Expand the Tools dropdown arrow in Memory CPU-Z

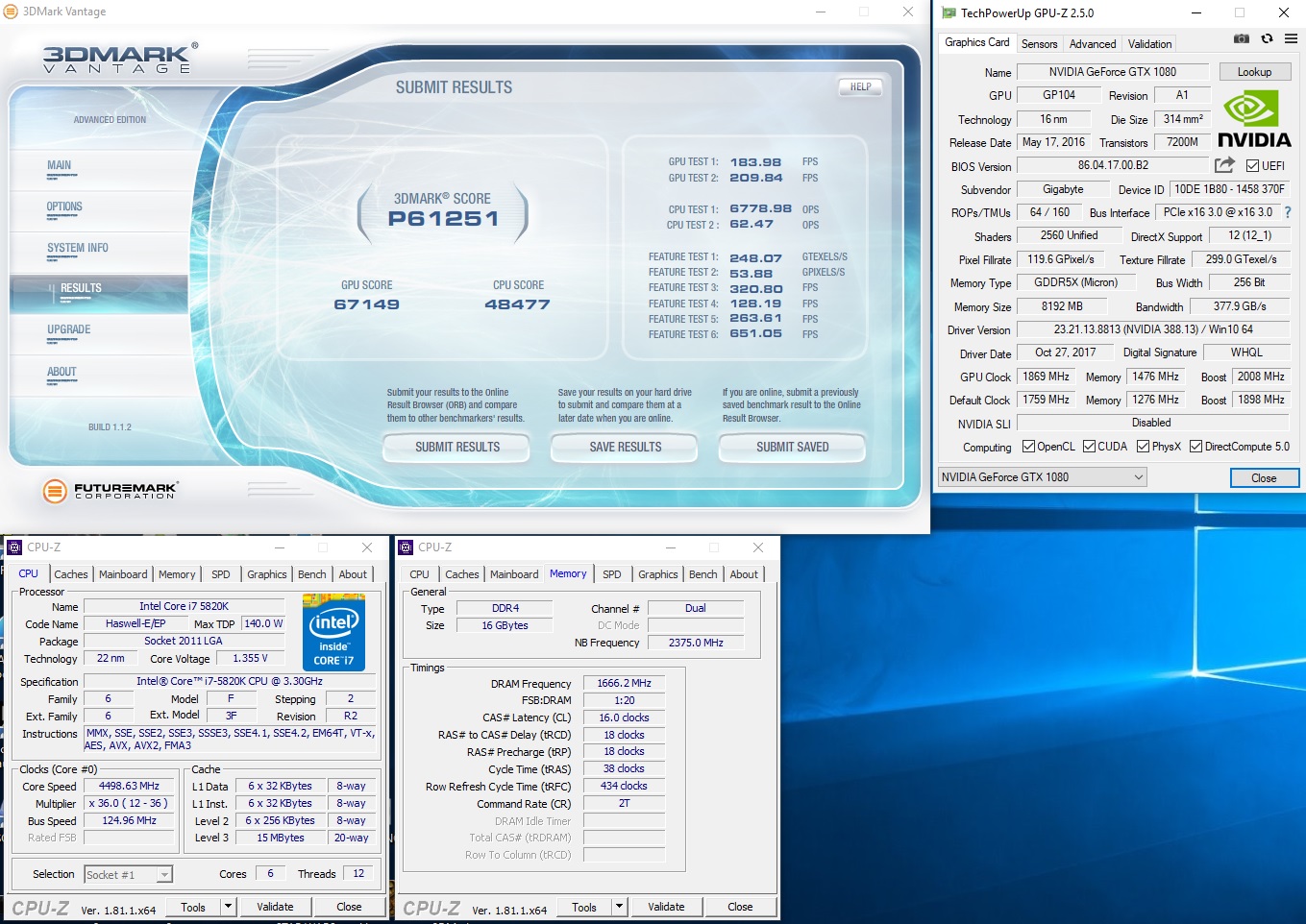coord(619,907)
